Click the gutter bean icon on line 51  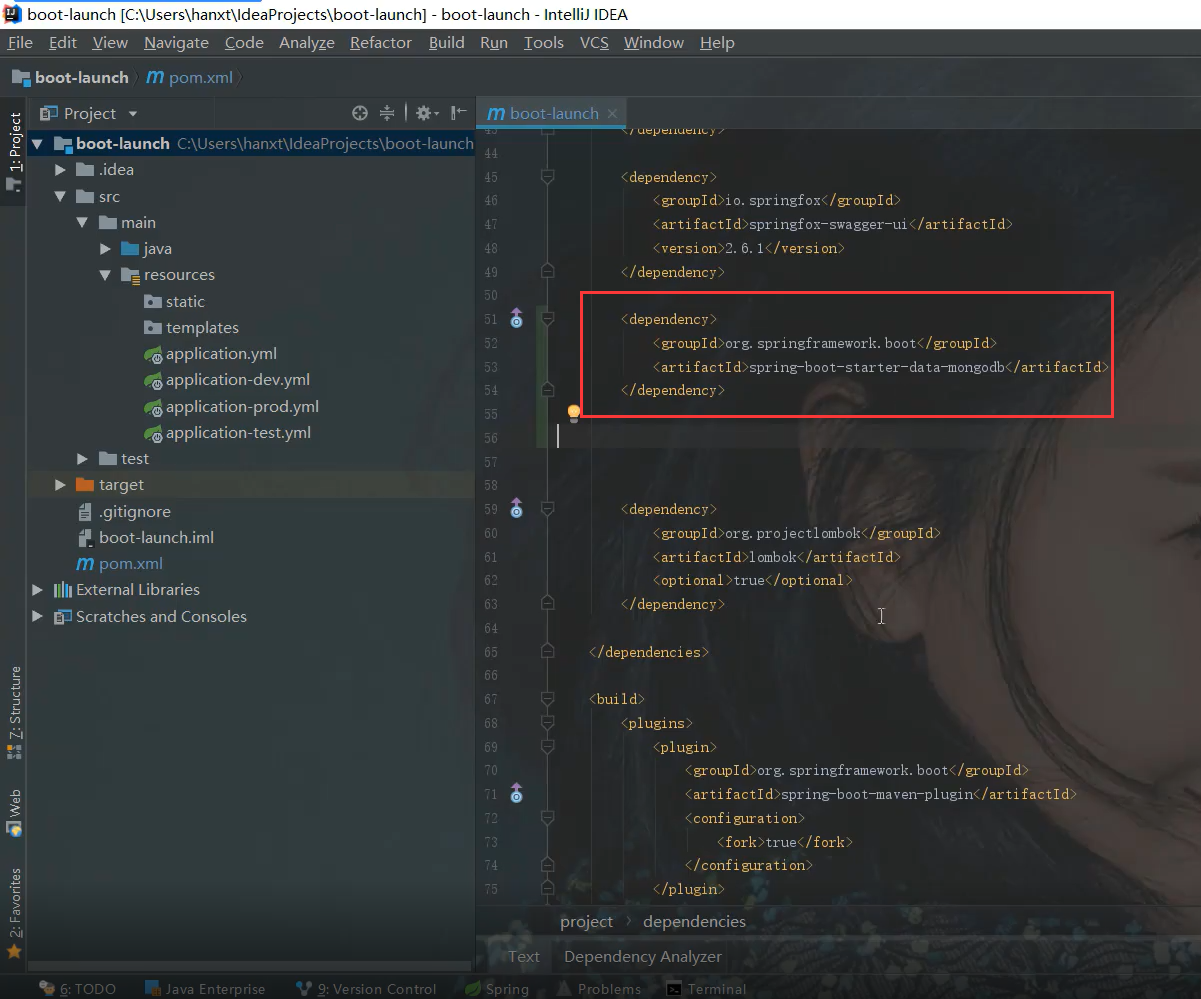(x=516, y=319)
